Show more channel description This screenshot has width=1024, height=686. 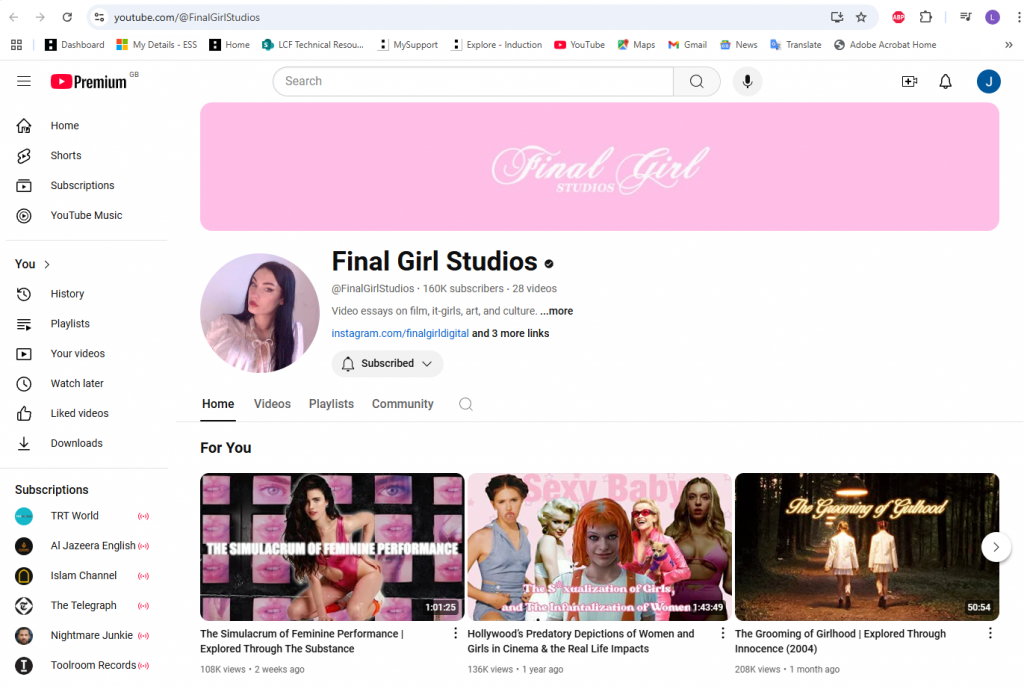point(556,312)
